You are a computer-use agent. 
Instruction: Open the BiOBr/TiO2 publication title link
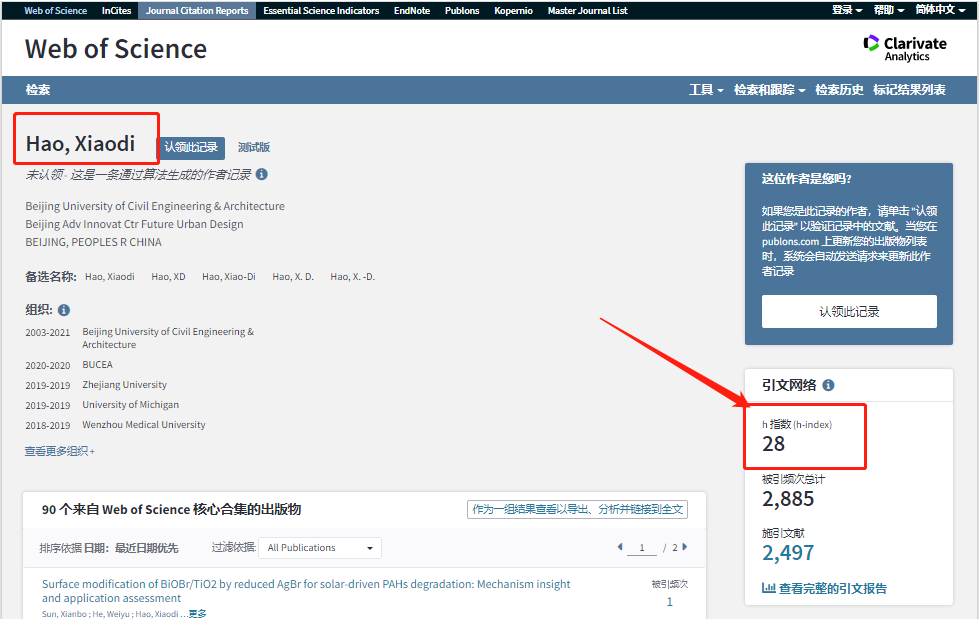tap(306, 591)
